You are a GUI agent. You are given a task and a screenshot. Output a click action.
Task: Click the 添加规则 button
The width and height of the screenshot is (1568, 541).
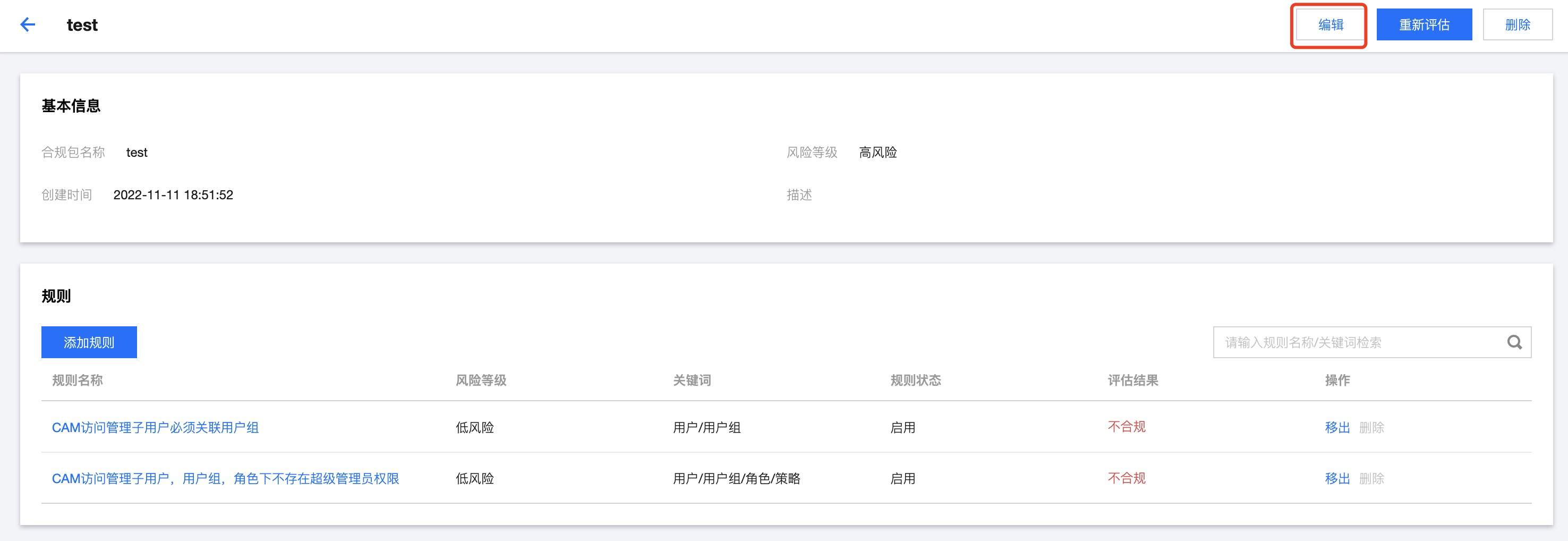point(89,342)
